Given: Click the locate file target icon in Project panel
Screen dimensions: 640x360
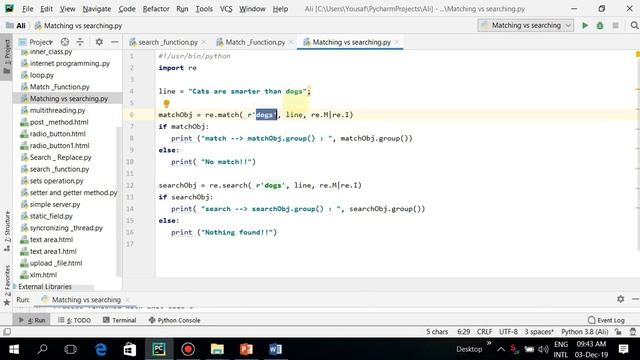Looking at the screenshot, I should pyautogui.click(x=65, y=42).
